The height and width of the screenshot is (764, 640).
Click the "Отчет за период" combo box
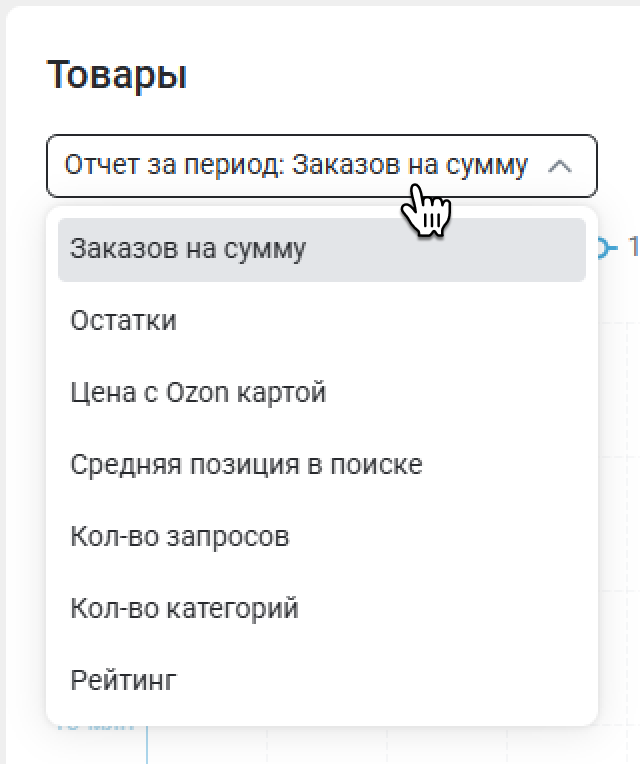coord(321,166)
